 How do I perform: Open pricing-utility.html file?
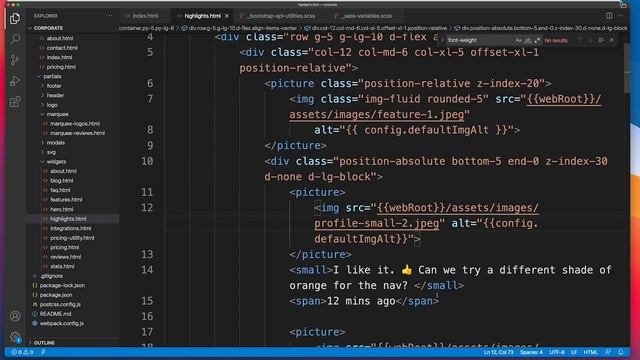coord(72,238)
